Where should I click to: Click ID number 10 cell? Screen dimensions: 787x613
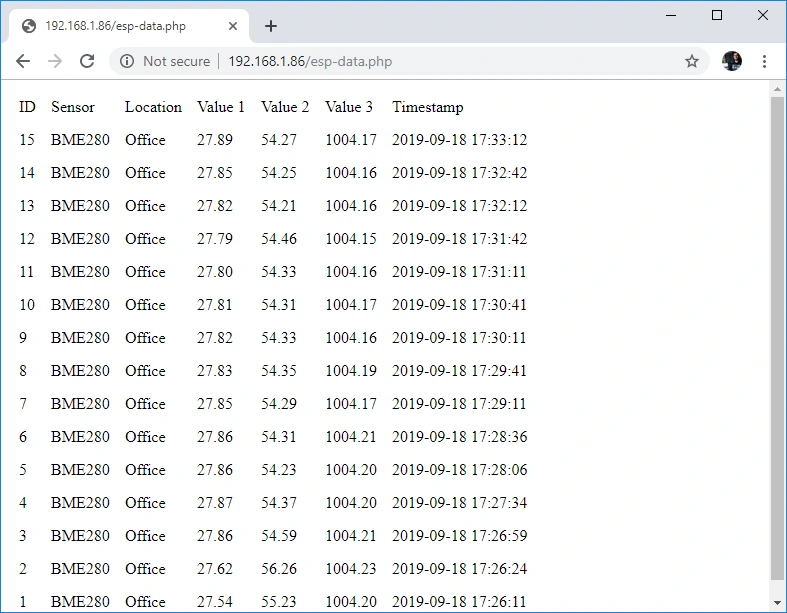(x=27, y=305)
